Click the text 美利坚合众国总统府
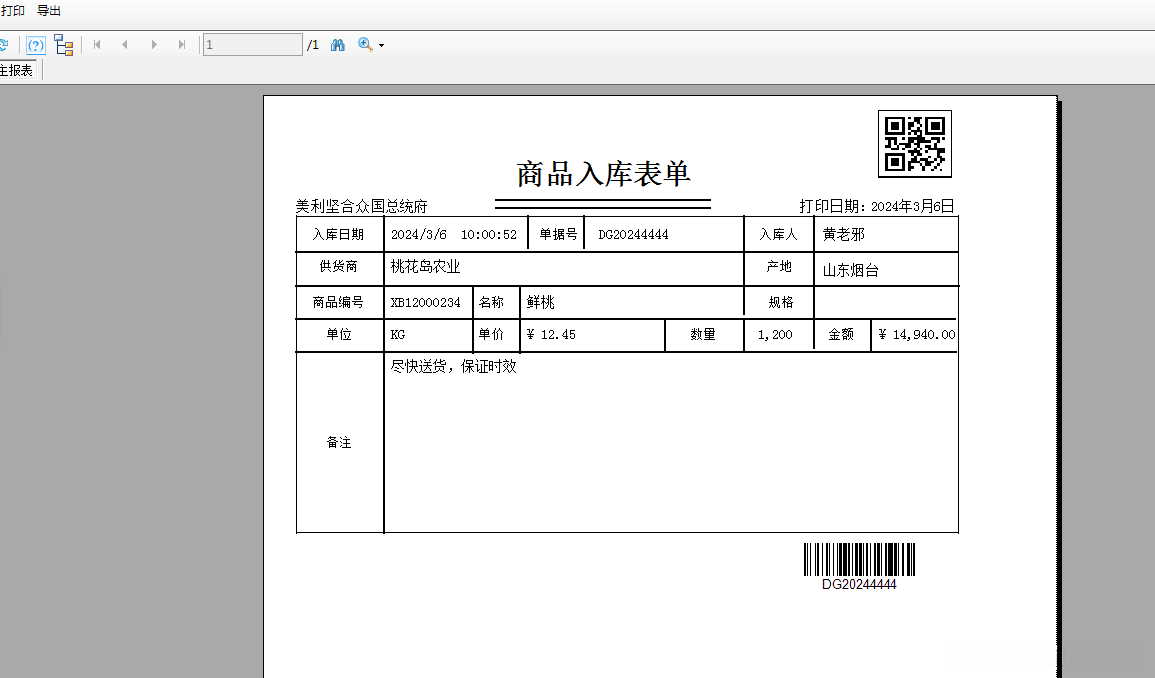1155x678 pixels. (362, 206)
